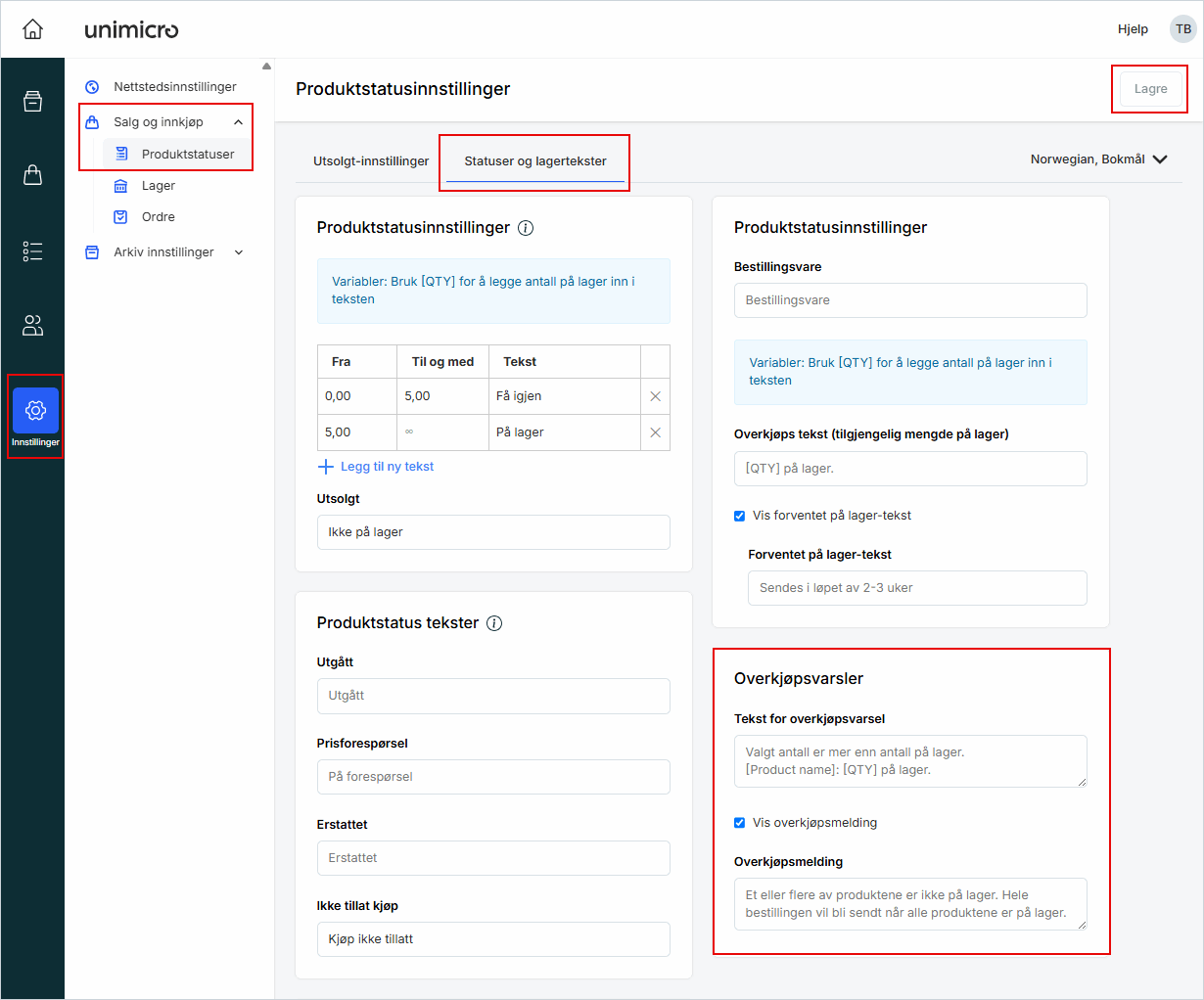
Task: Uncheck 'Vis forventet på lager-tekst' checkbox
Action: [740, 516]
